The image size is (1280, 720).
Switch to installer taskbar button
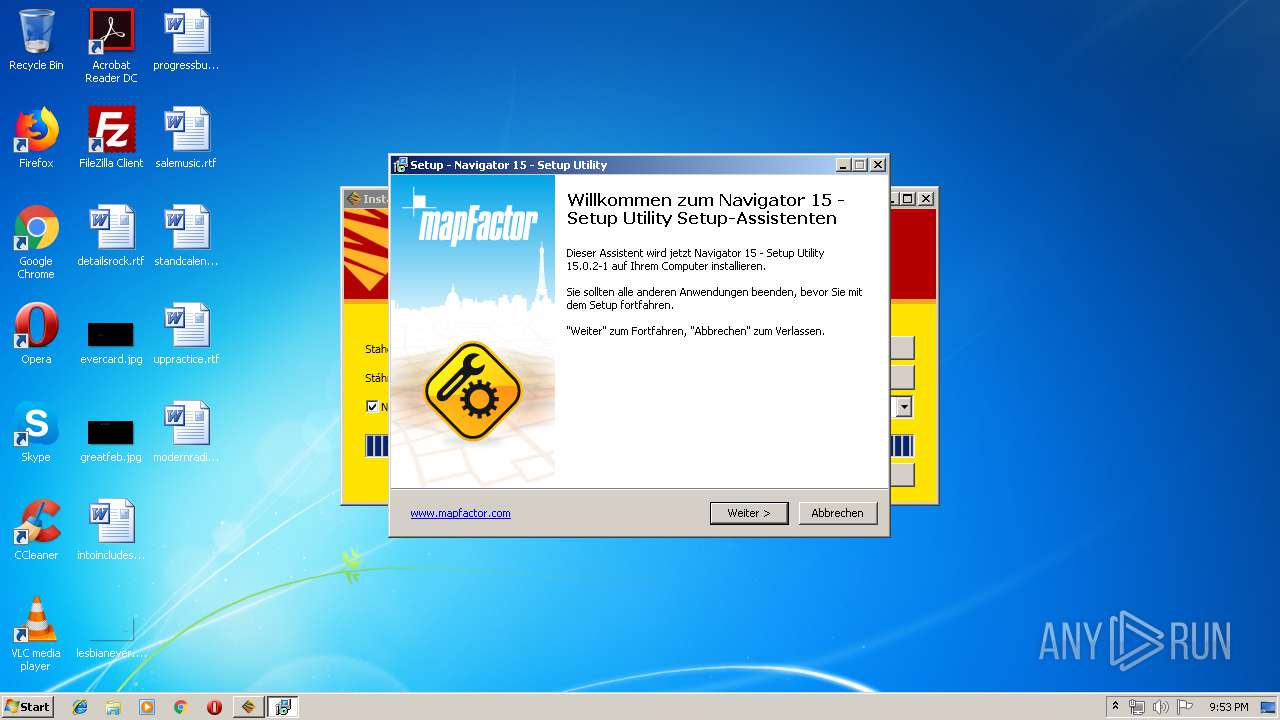(x=249, y=707)
